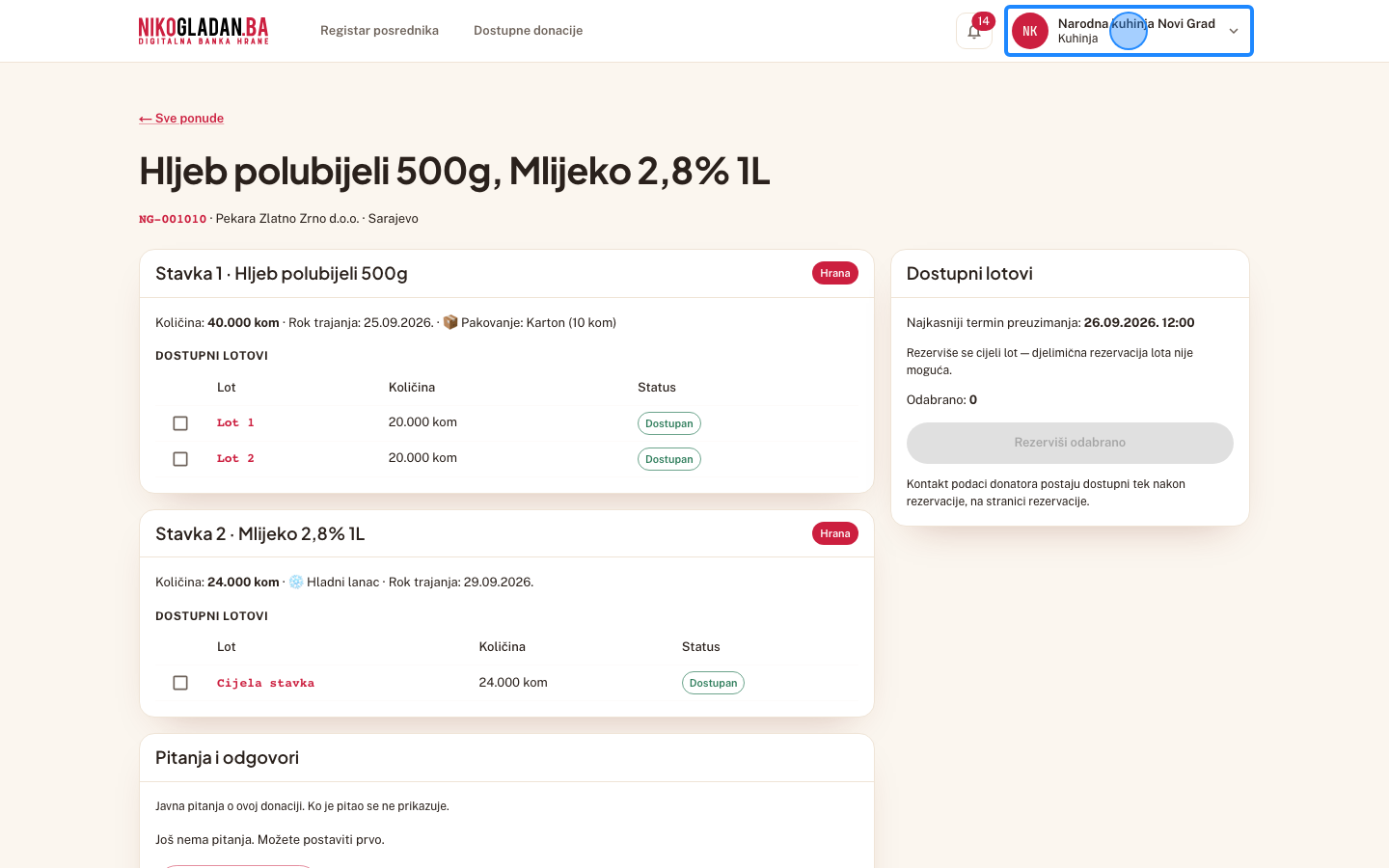Click the 24.000 kom quantity cell
Viewport: 1389px width, 868px height.
click(x=513, y=682)
